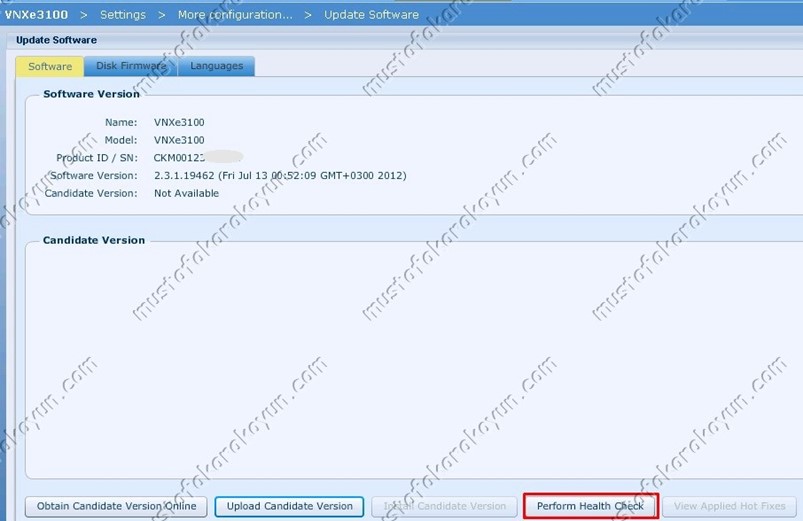Viewport: 803px width, 521px height.
Task: Open More configuration... breadcrumb
Action: click(x=235, y=15)
